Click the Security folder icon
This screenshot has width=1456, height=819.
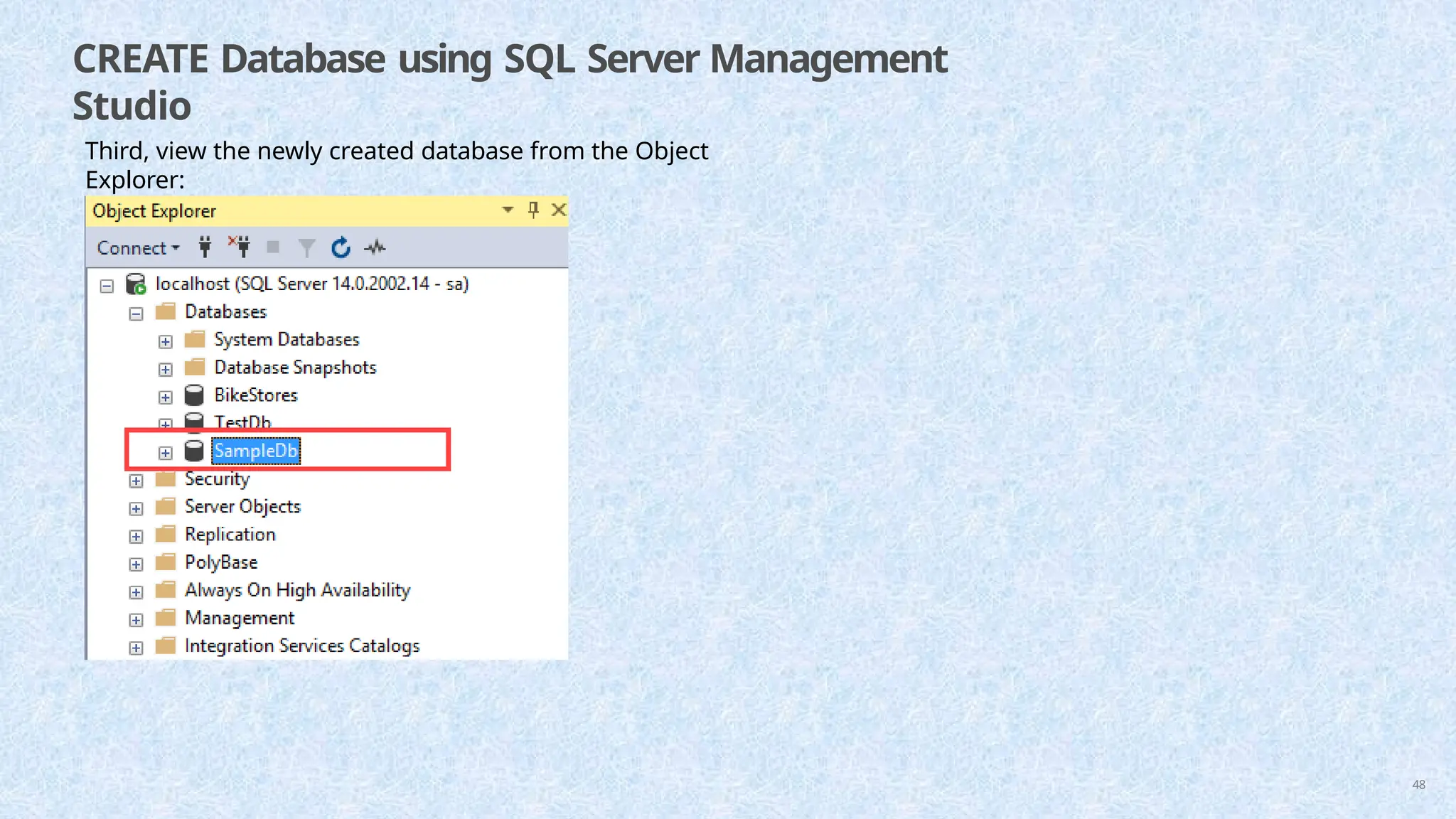point(165,478)
